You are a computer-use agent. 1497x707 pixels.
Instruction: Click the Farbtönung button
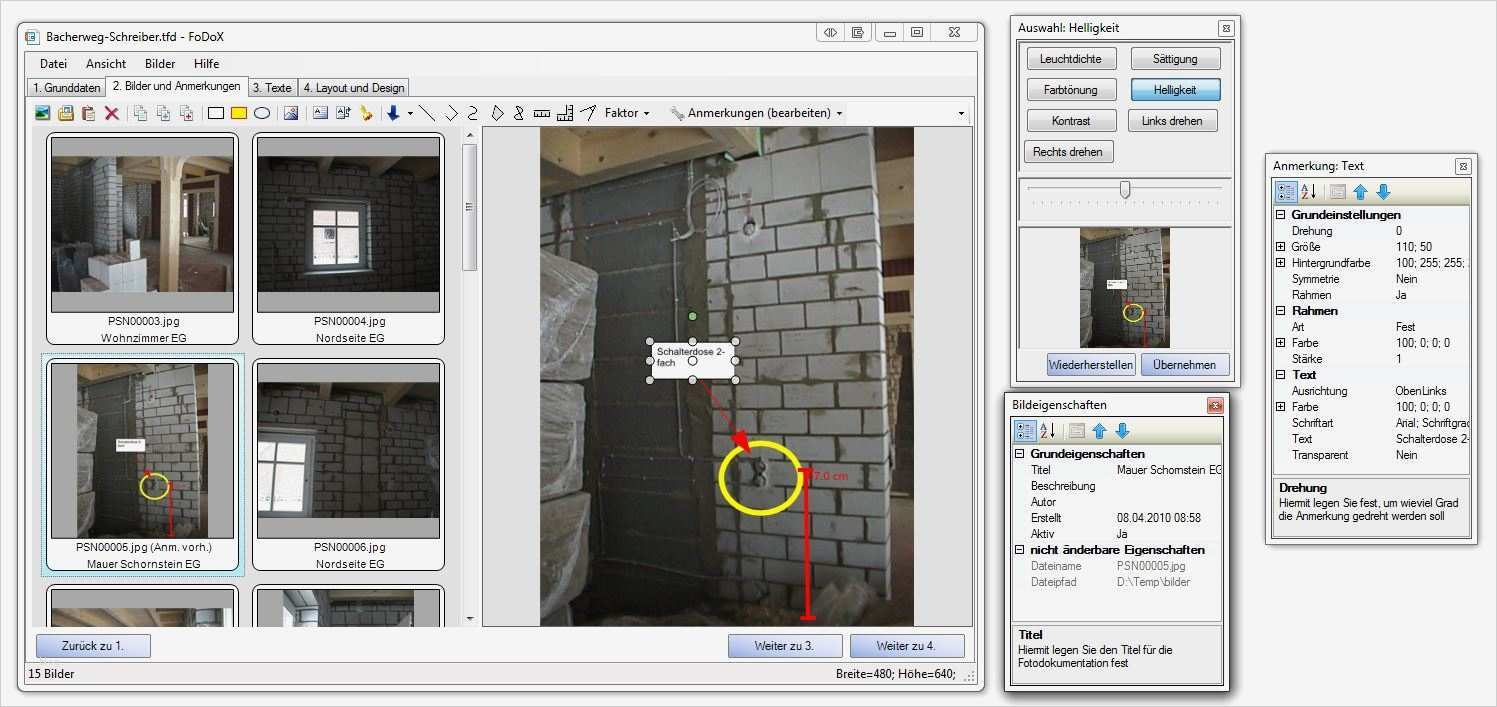(x=1070, y=90)
